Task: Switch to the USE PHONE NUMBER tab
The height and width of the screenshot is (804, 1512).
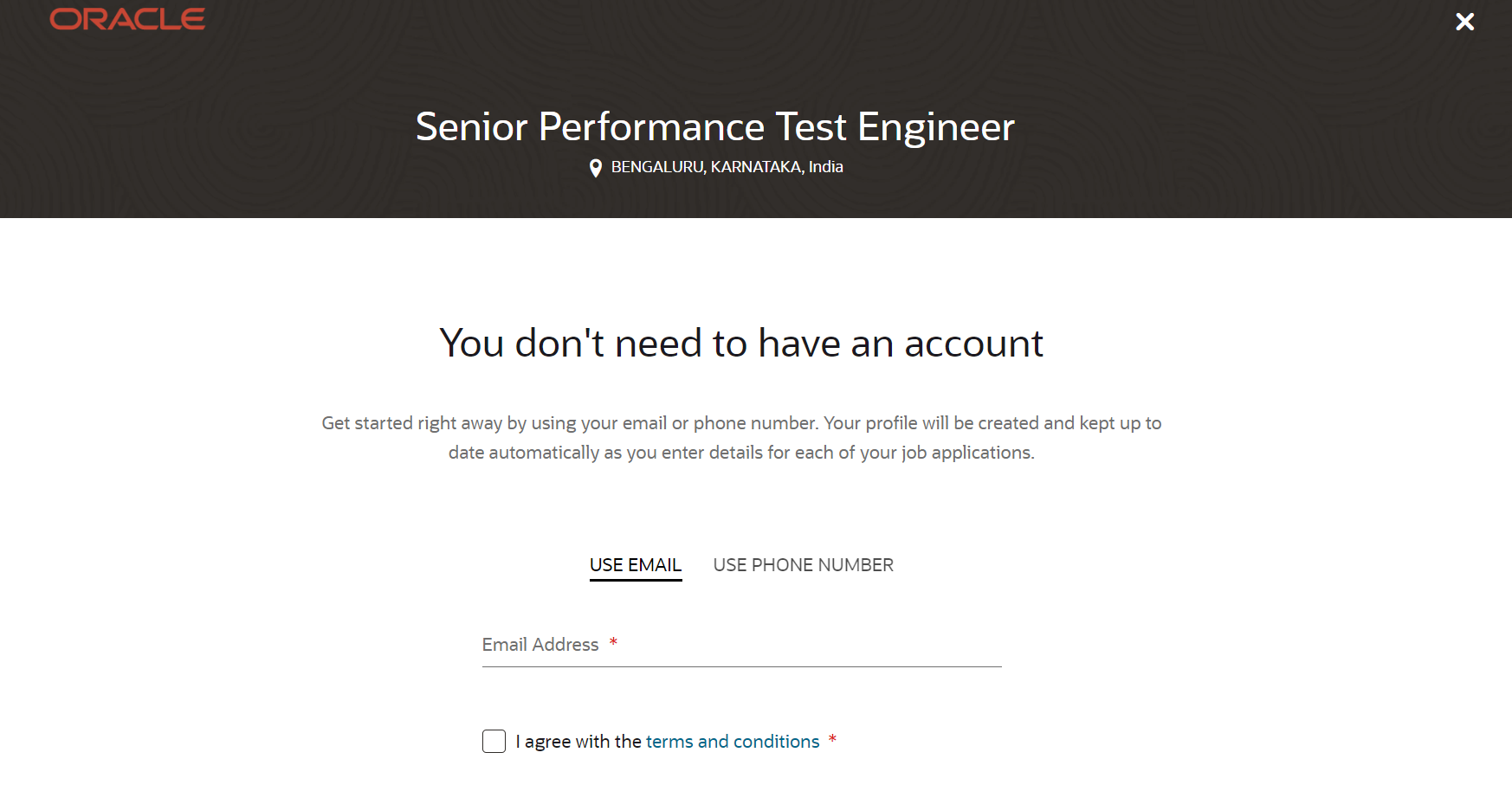Action: click(803, 565)
